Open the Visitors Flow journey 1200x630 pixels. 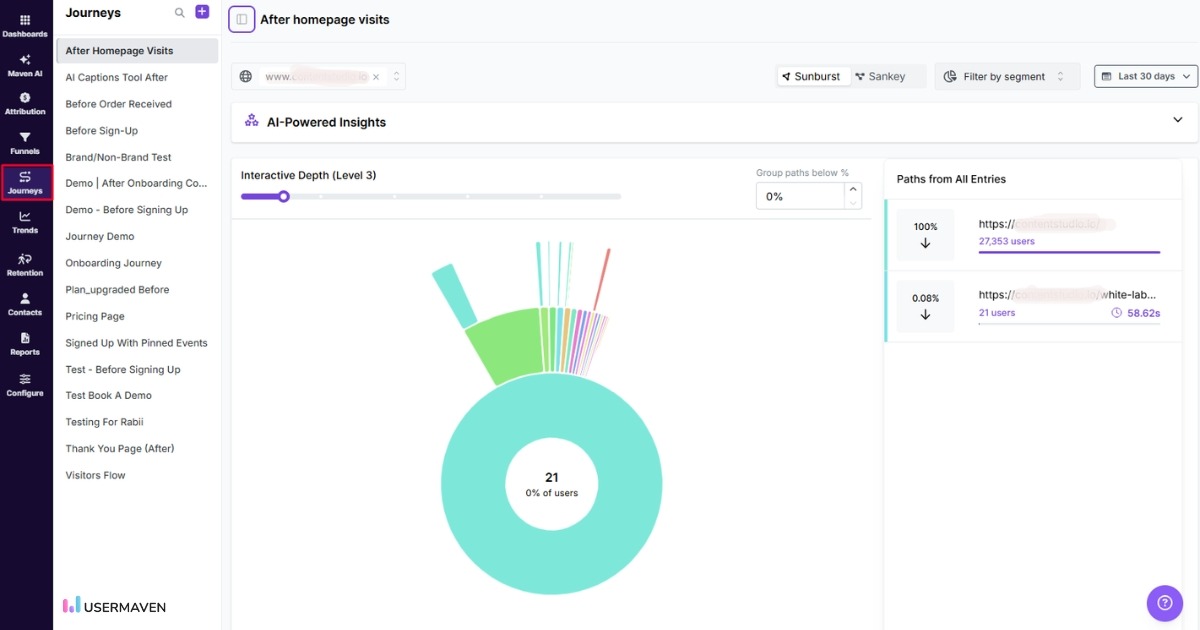[x=94, y=474]
